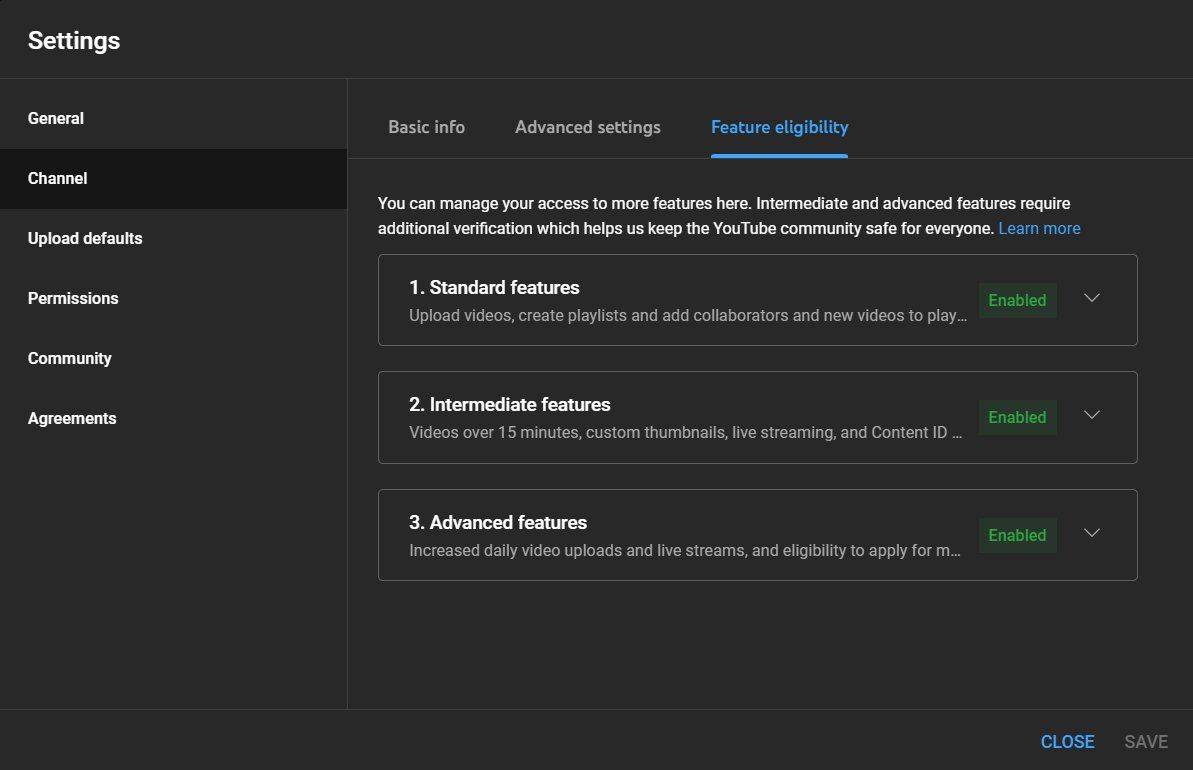Click the Enabled badge on Advanced features

(x=1017, y=535)
